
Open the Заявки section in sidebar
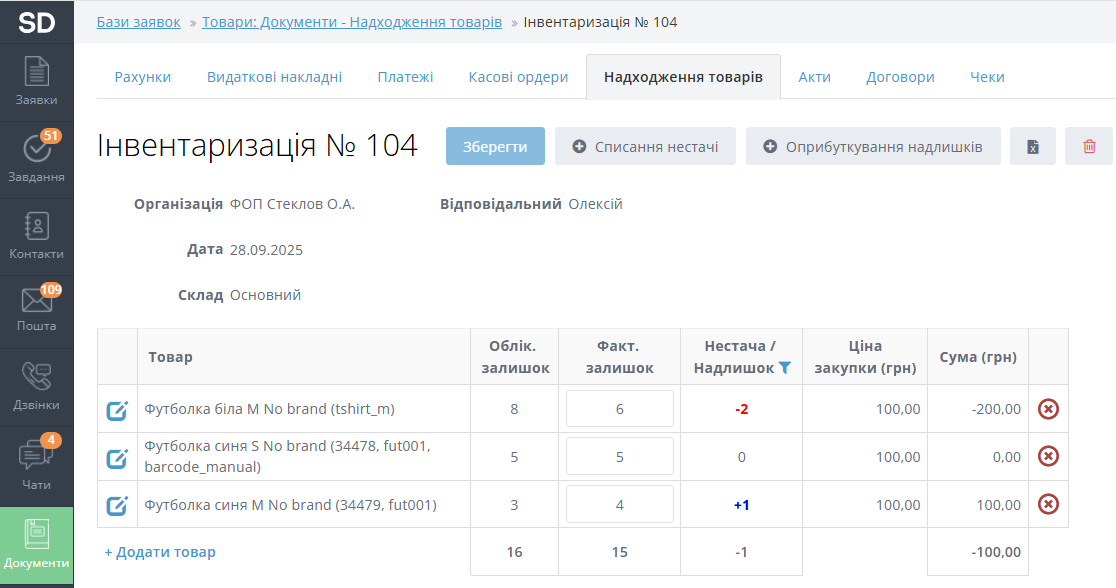pyautogui.click(x=36, y=82)
